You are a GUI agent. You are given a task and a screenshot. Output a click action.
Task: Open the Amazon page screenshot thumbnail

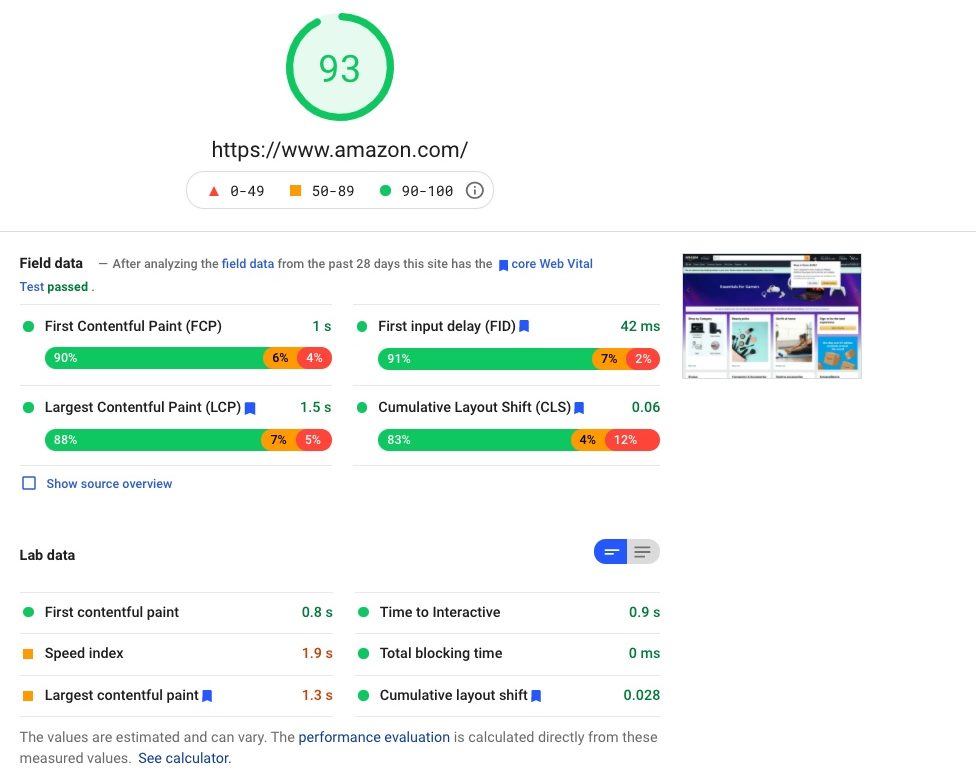772,316
